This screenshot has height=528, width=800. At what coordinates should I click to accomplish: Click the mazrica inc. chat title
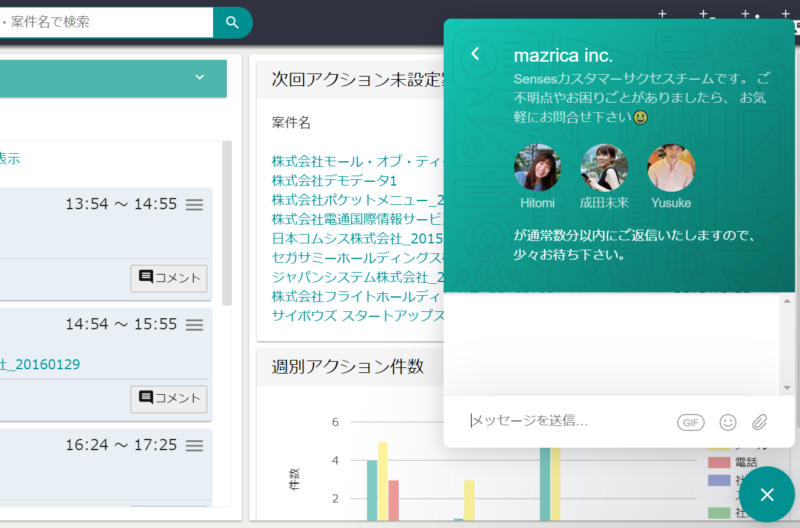[x=563, y=55]
